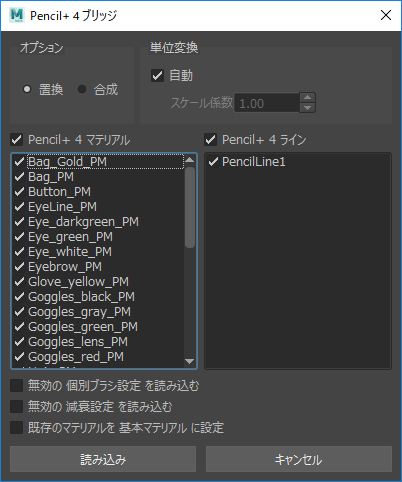Viewport: 402px width, 482px height.
Task: Click the 読み込み import button
Action: click(103, 459)
